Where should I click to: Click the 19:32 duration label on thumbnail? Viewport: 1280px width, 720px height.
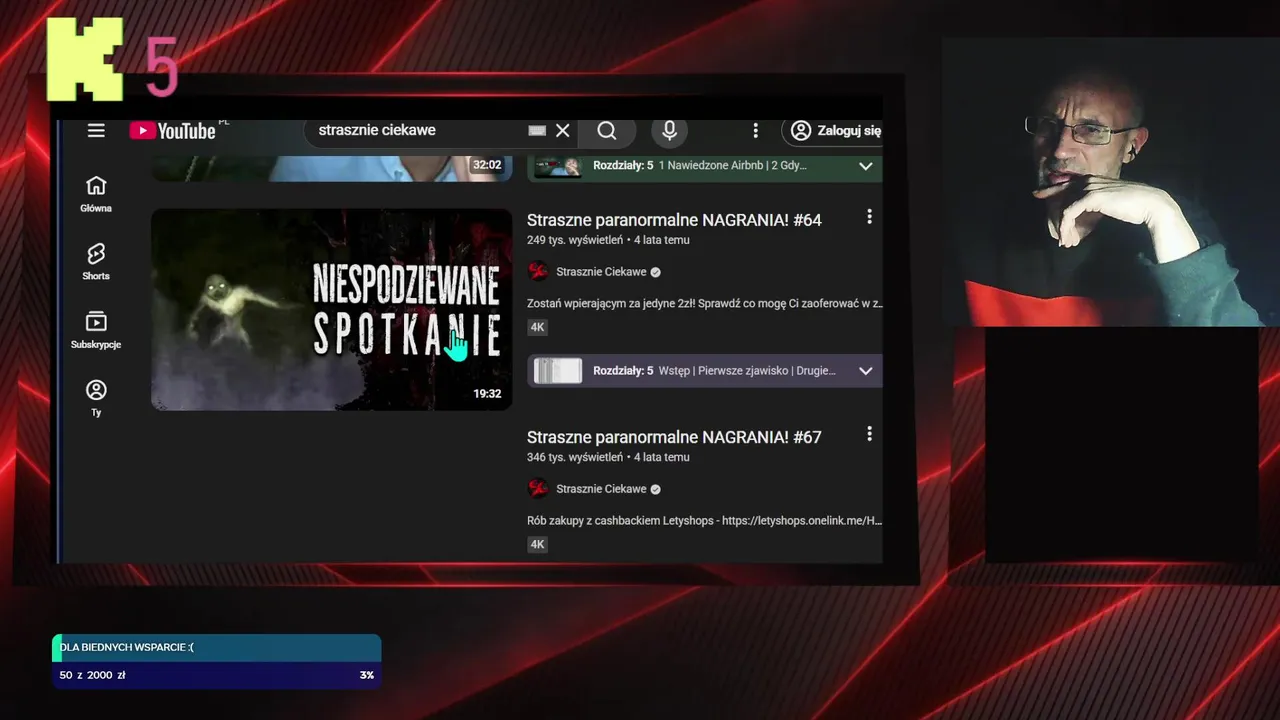487,394
